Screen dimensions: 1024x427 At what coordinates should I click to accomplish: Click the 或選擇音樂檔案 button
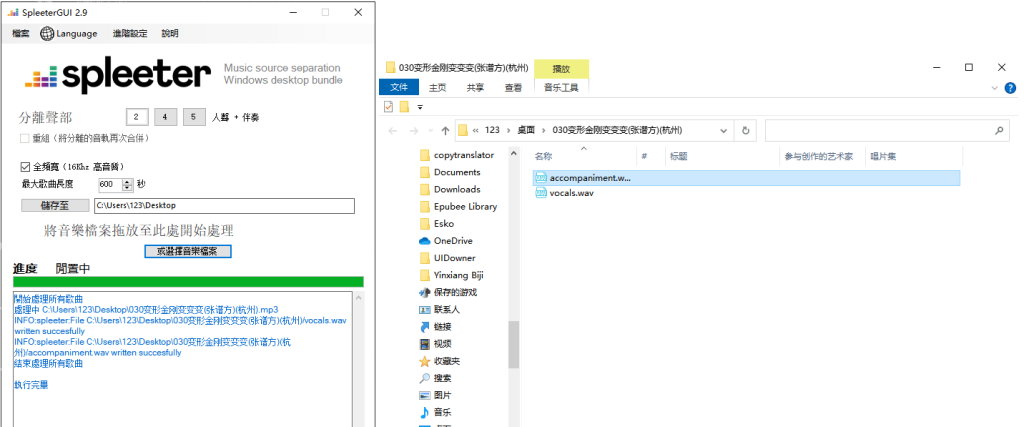(188, 251)
